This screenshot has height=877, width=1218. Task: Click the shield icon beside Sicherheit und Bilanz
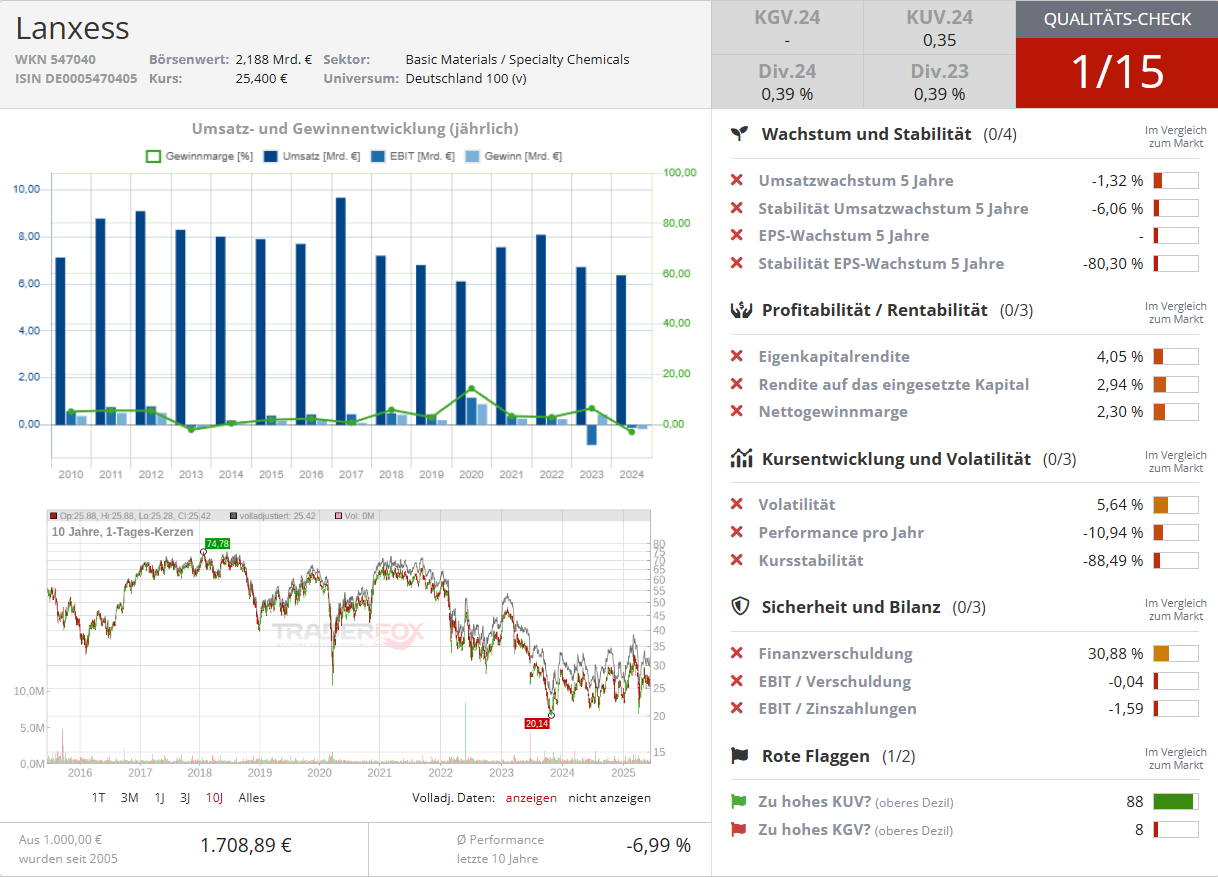point(739,606)
